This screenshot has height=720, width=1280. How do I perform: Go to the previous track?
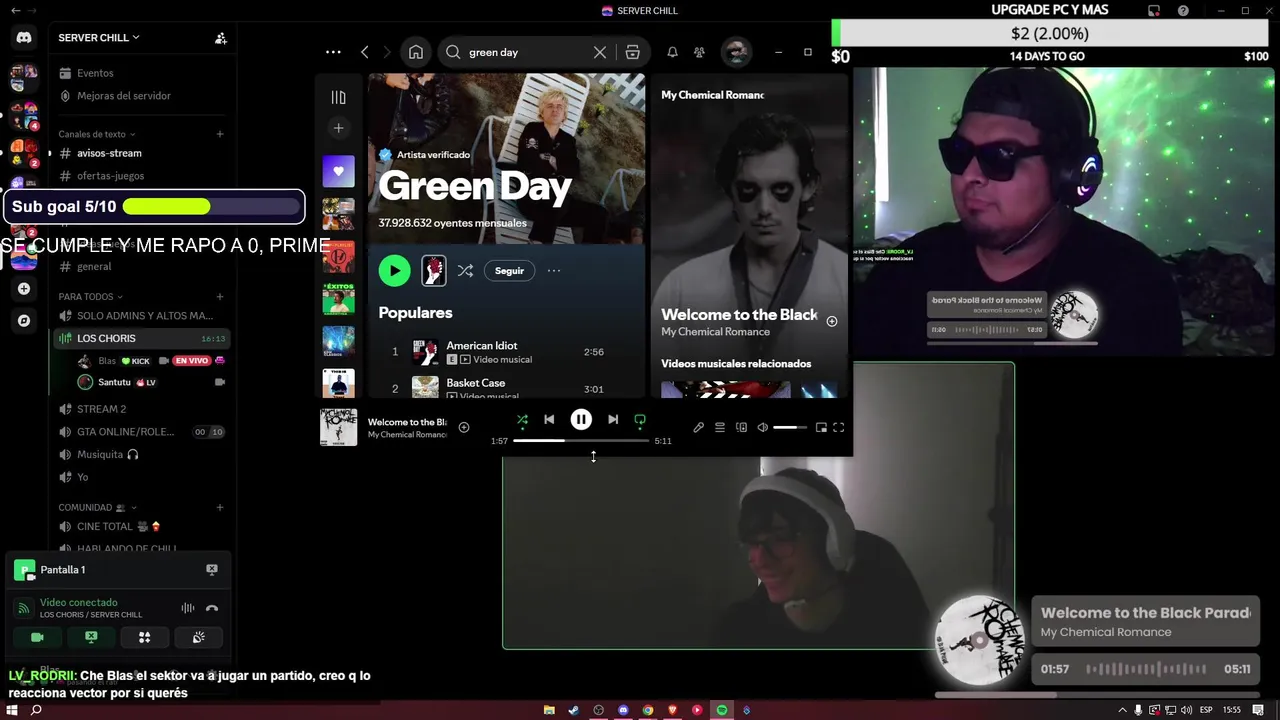click(x=549, y=420)
